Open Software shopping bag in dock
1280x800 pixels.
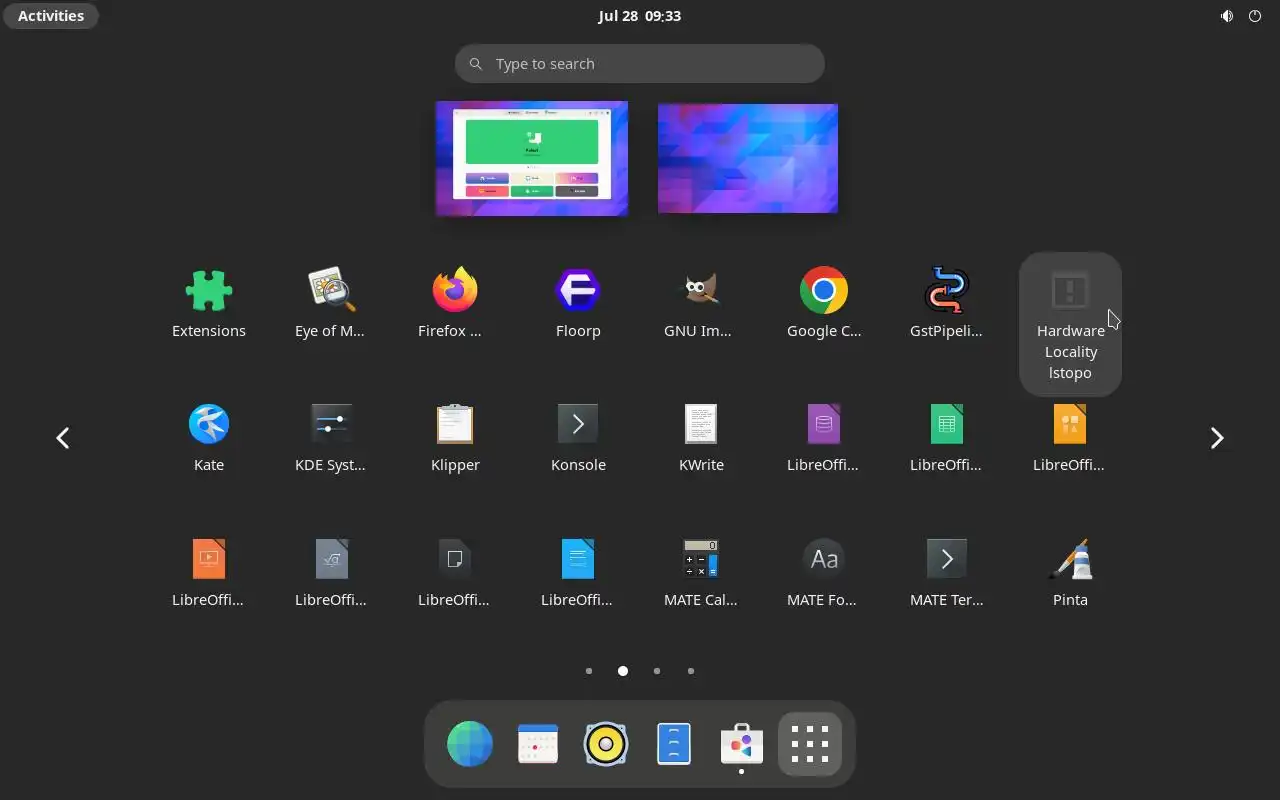742,744
